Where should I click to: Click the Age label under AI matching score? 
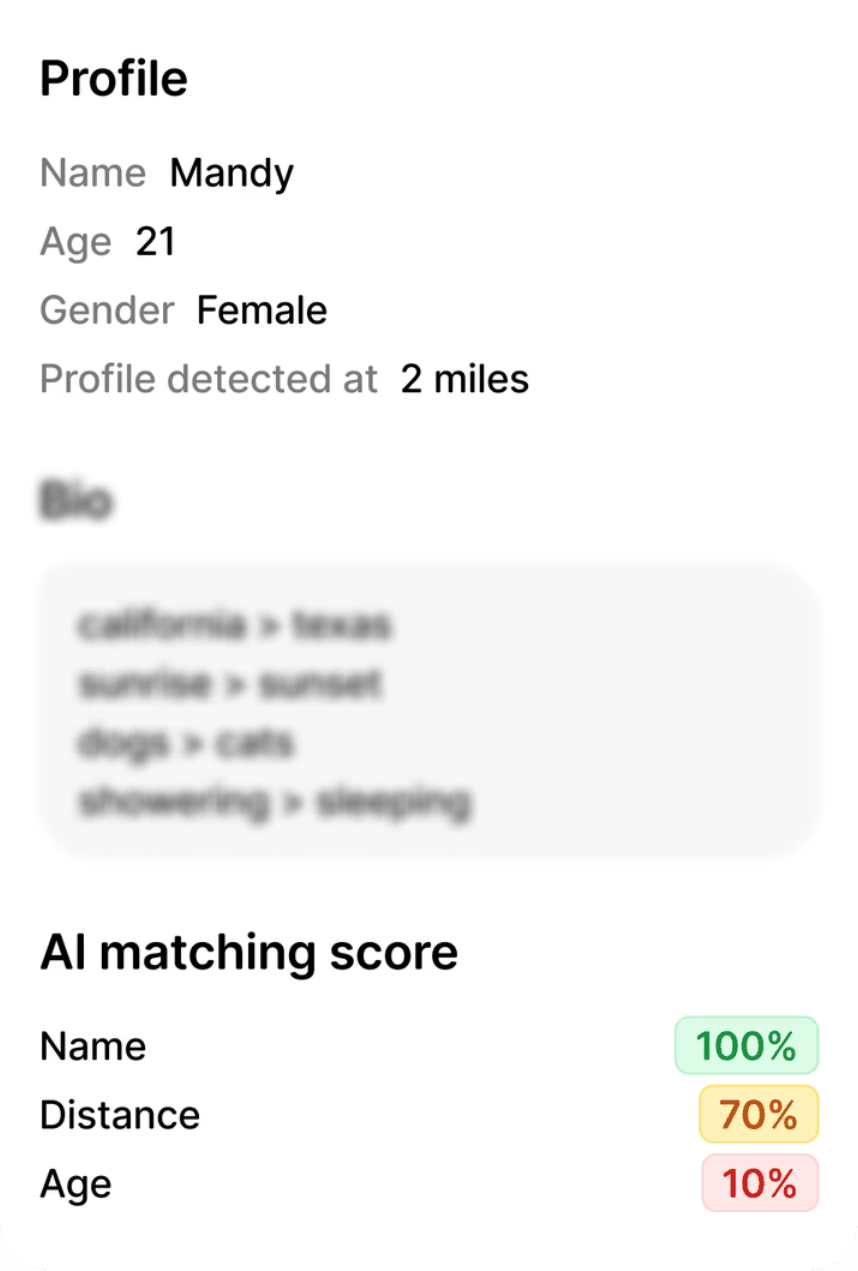click(76, 1184)
